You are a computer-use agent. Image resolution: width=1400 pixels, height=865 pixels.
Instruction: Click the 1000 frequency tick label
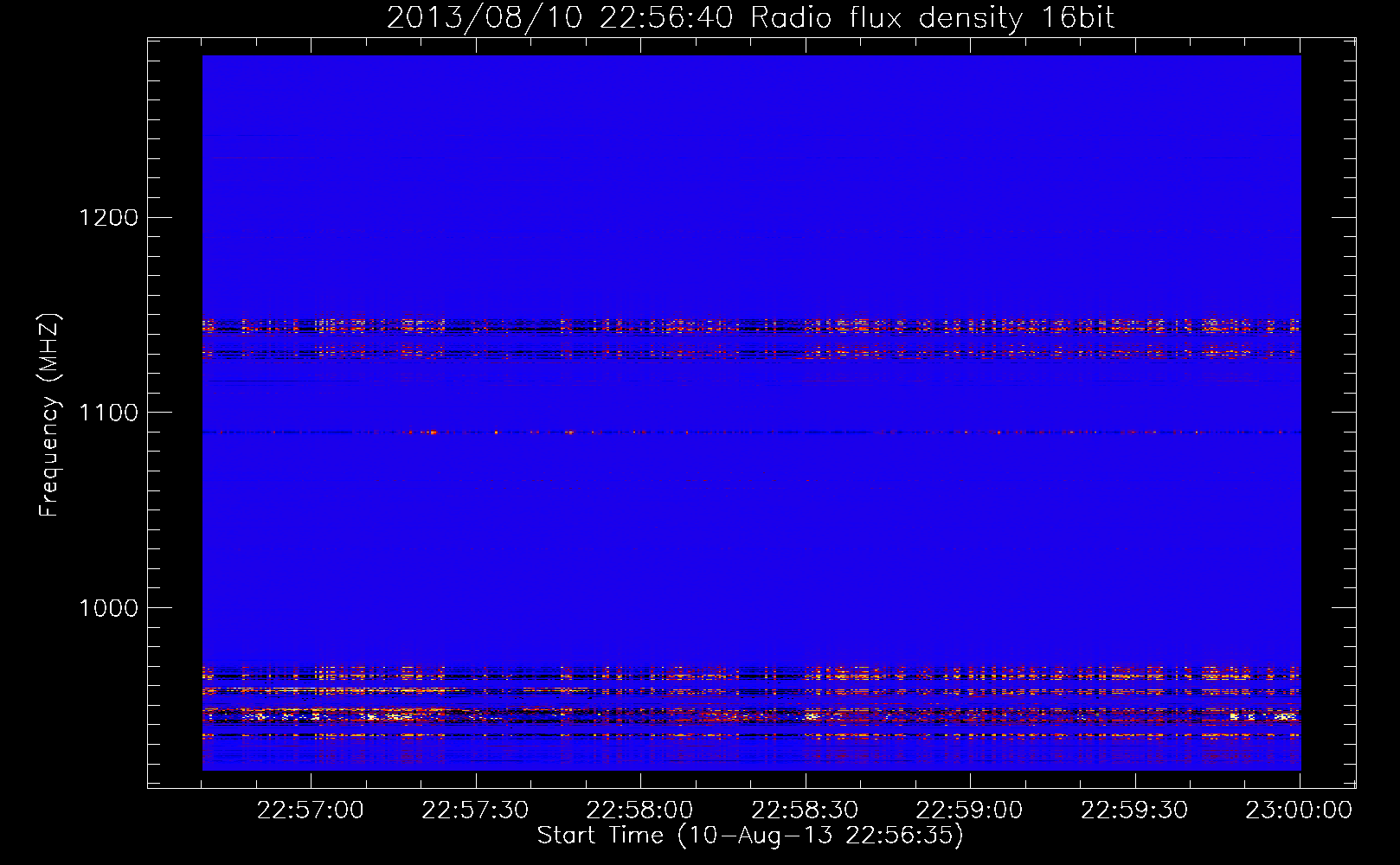(109, 608)
